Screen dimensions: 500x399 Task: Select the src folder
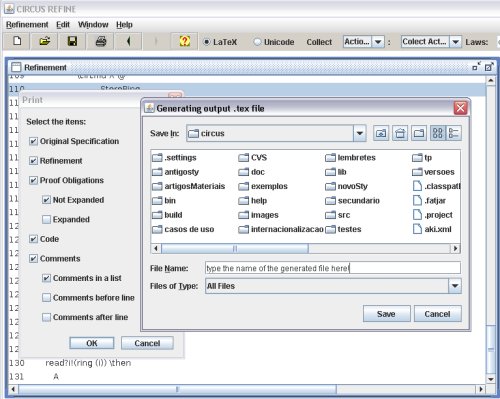pyautogui.click(x=338, y=215)
